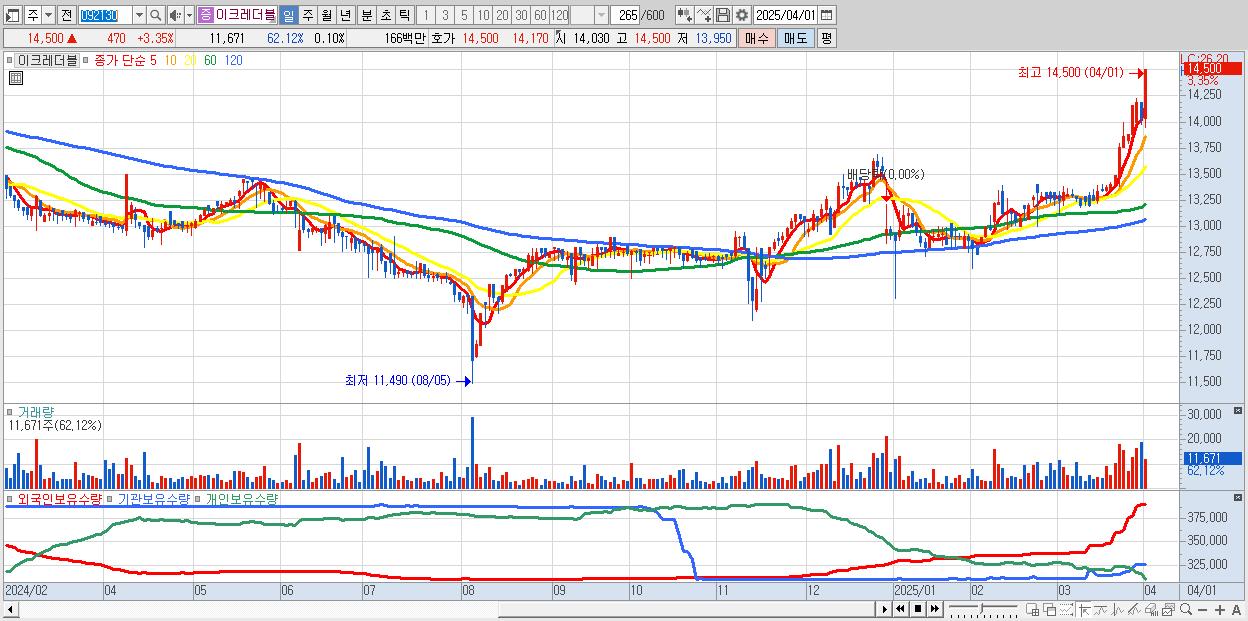Click the diagonal trend lines icon
The height and width of the screenshot is (621, 1248).
(x=1134, y=610)
